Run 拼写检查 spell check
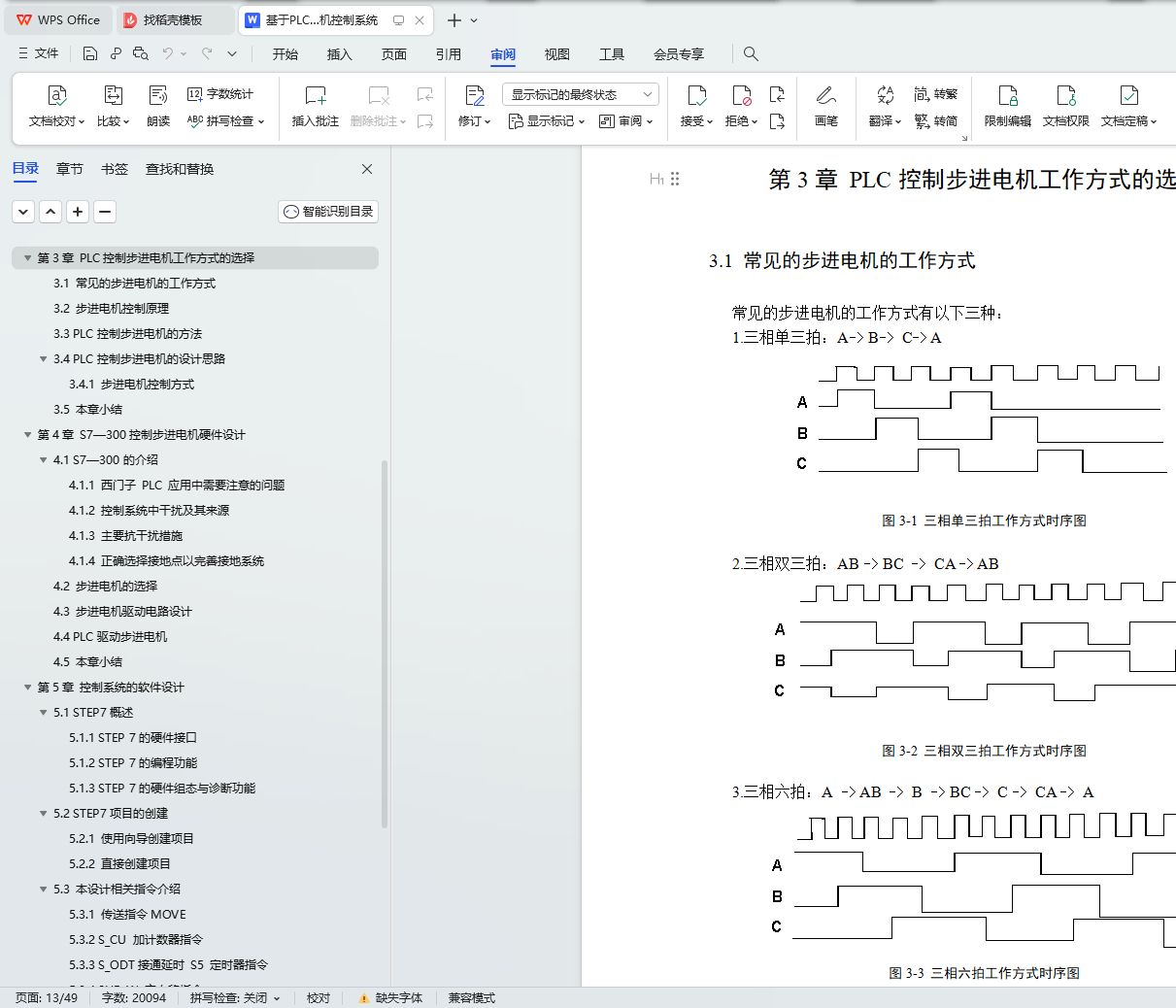This screenshot has height=1008, width=1176. pos(225,121)
